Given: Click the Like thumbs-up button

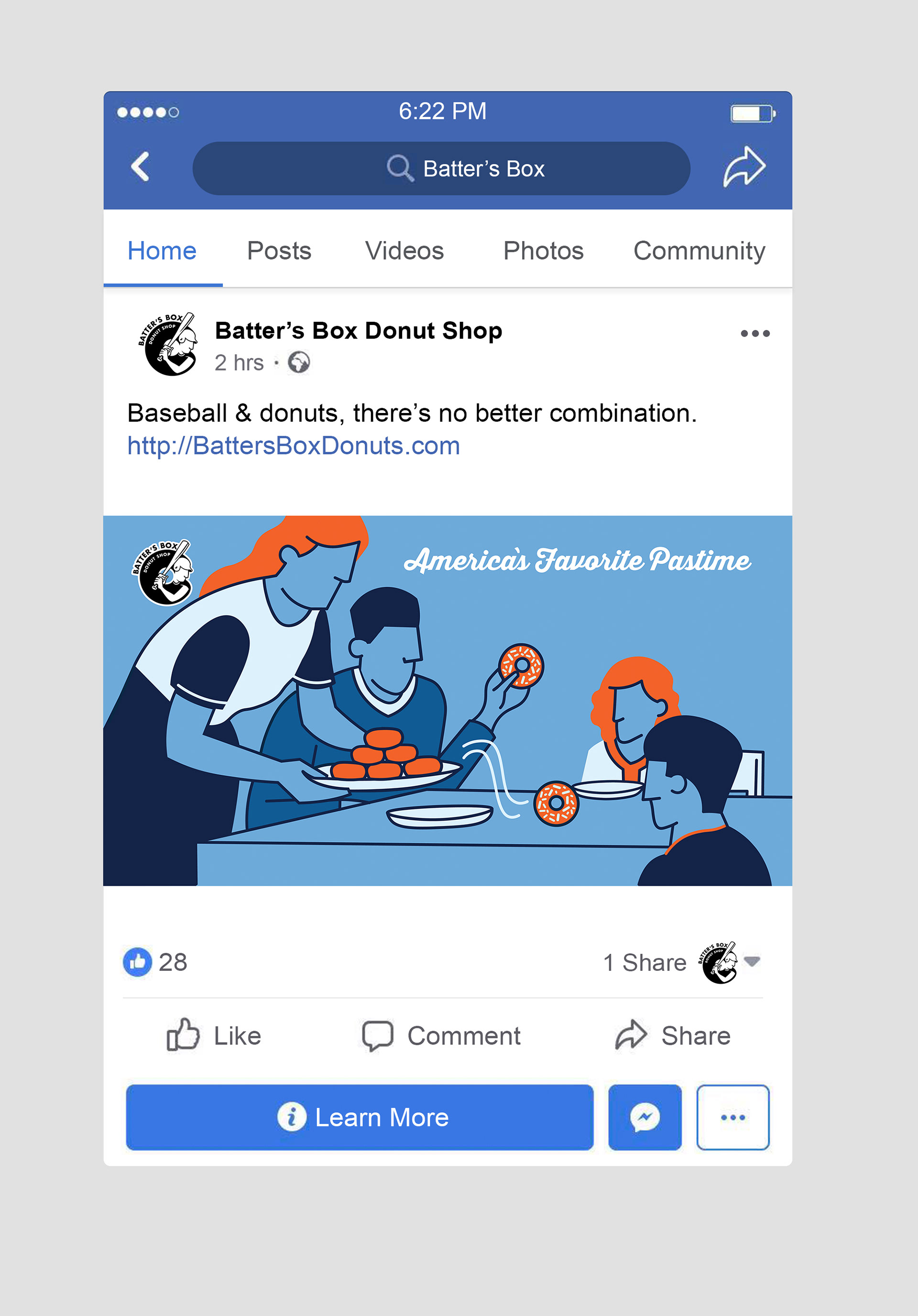Looking at the screenshot, I should click(213, 1035).
